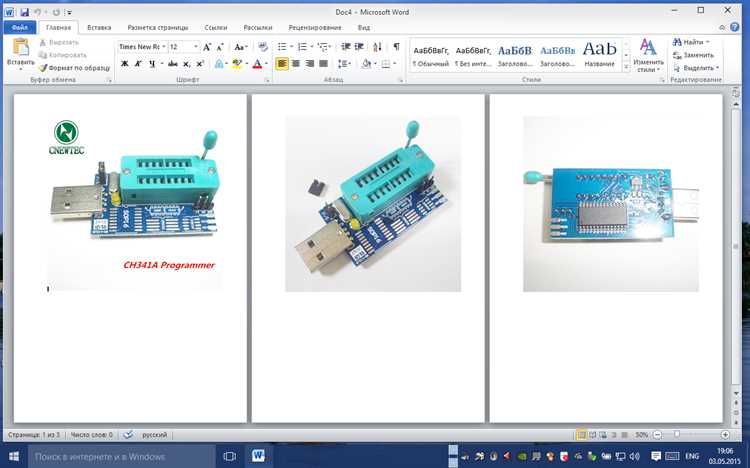
Task: Center the paragraph text
Action: click(x=296, y=64)
